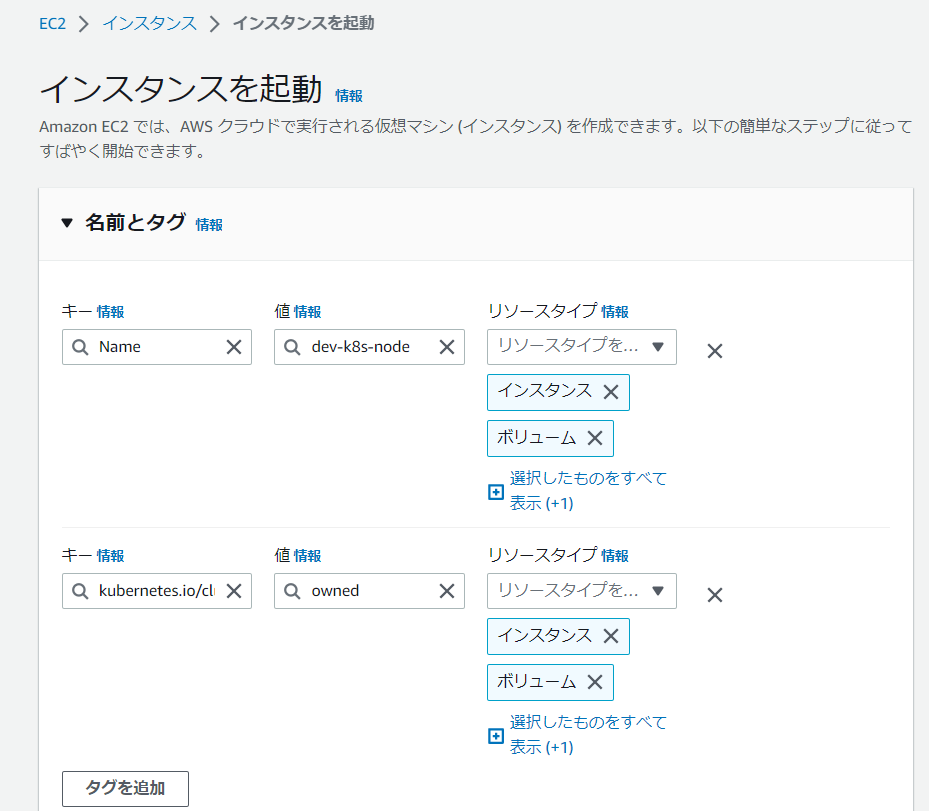Viewport: 929px width, 811px height.
Task: Clear the kubernetes.io key using its X icon
Action: click(x=234, y=591)
